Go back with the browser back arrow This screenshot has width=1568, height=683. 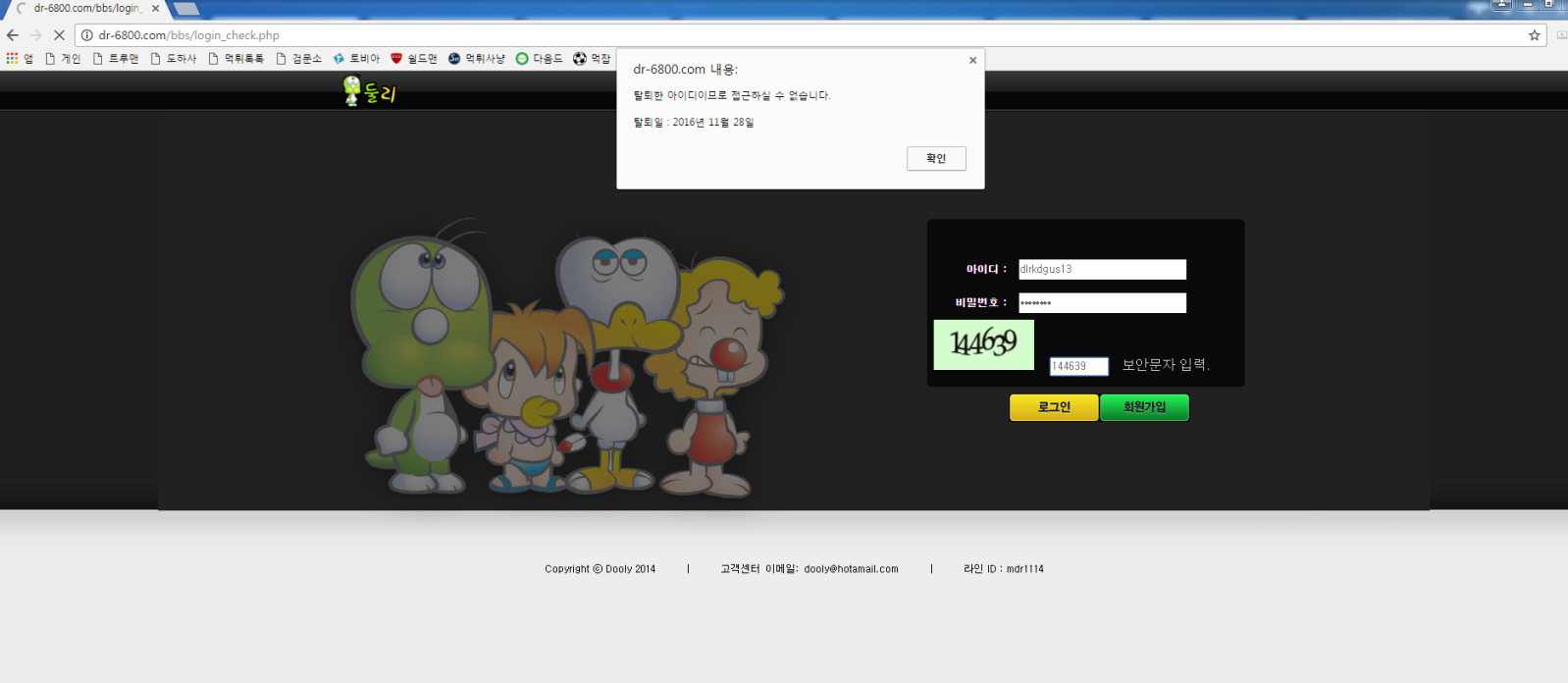[x=13, y=34]
